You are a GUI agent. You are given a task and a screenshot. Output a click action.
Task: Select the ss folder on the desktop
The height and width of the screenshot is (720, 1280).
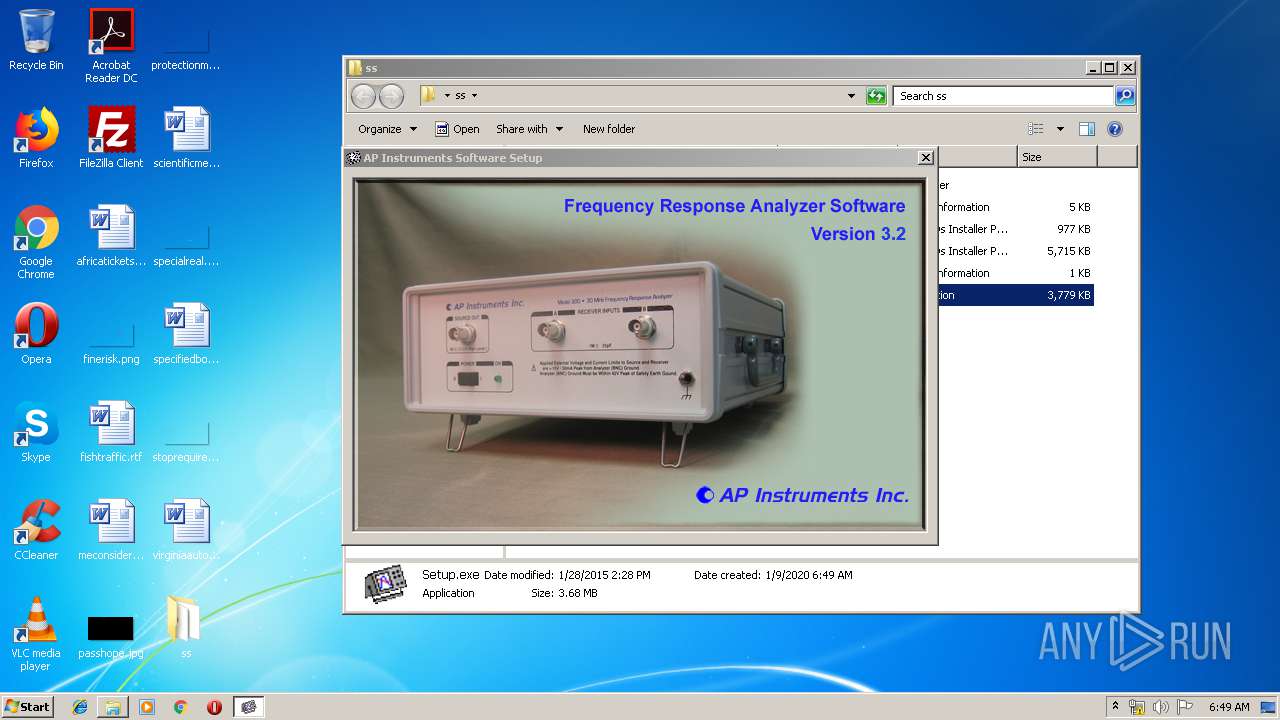tap(186, 626)
